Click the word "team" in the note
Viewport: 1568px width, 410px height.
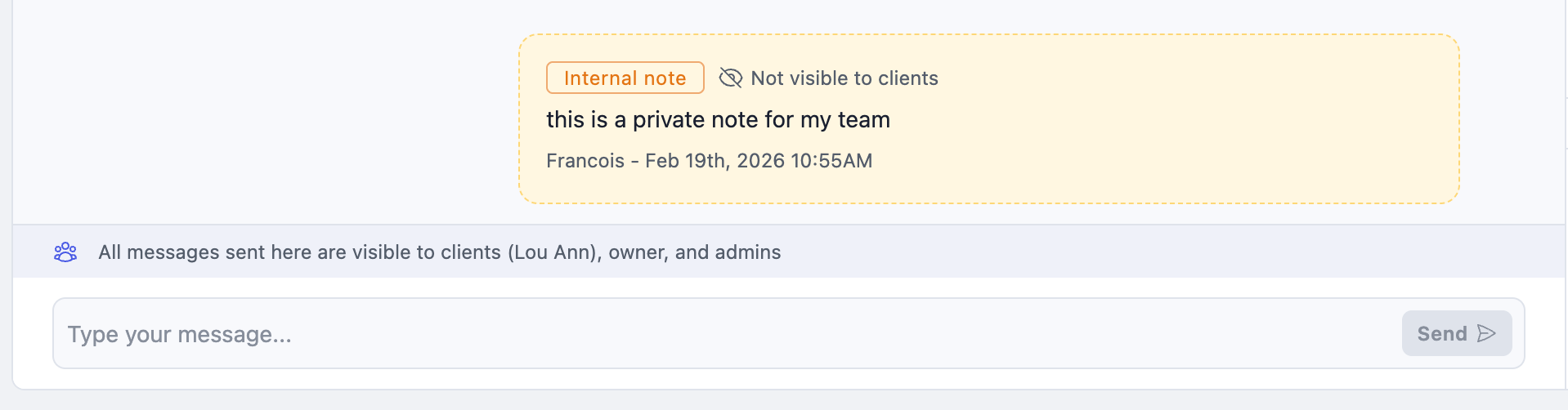pyautogui.click(x=863, y=120)
